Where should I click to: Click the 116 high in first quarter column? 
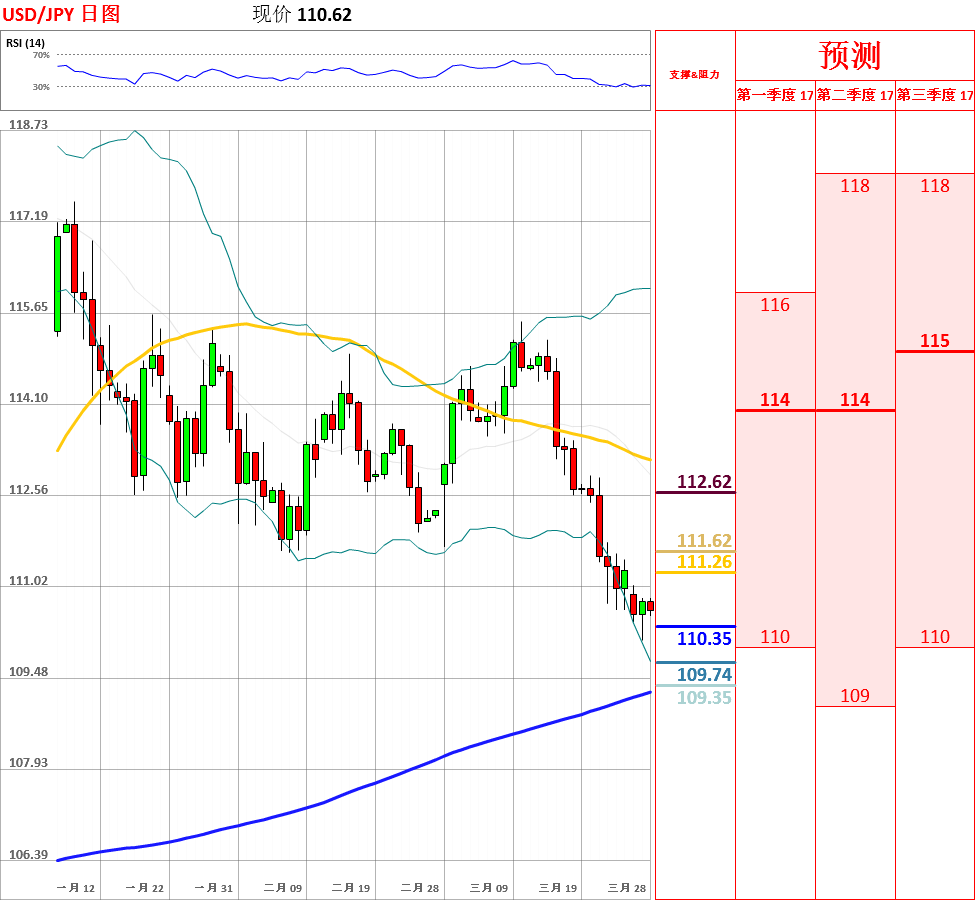[x=775, y=305]
